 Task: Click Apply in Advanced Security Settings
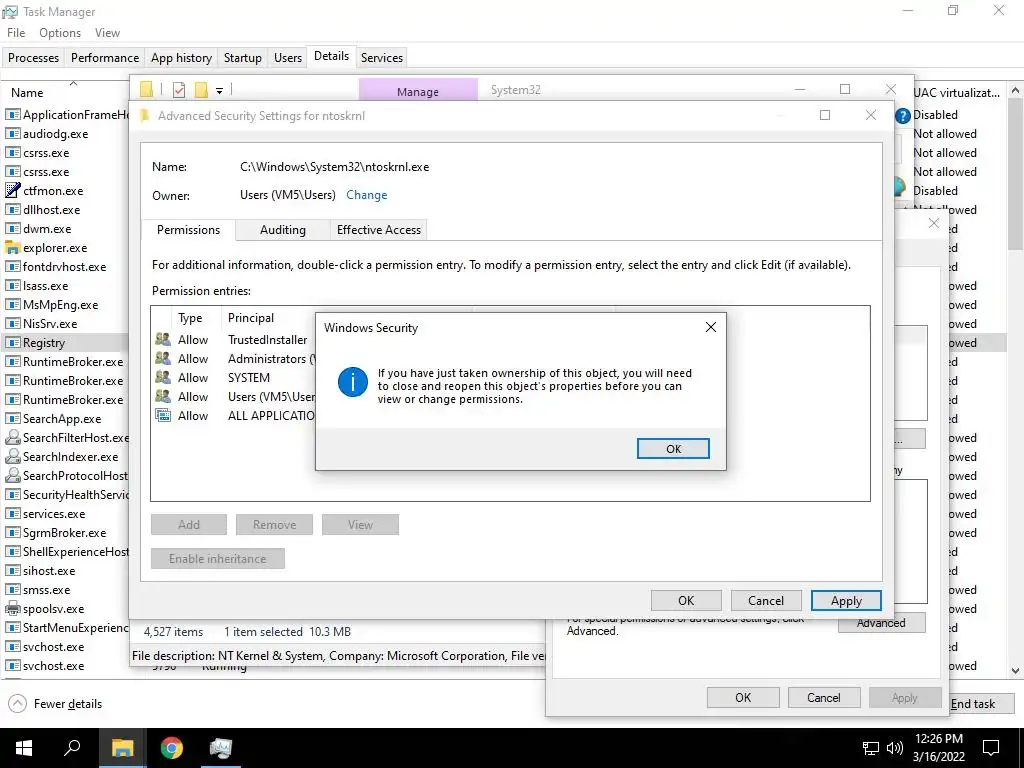click(846, 601)
